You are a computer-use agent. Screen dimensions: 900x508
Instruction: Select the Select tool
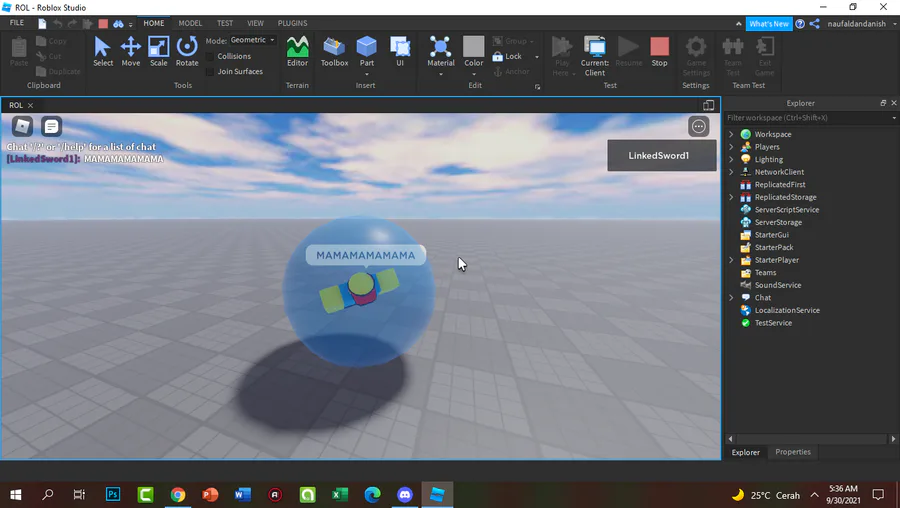pyautogui.click(x=103, y=52)
